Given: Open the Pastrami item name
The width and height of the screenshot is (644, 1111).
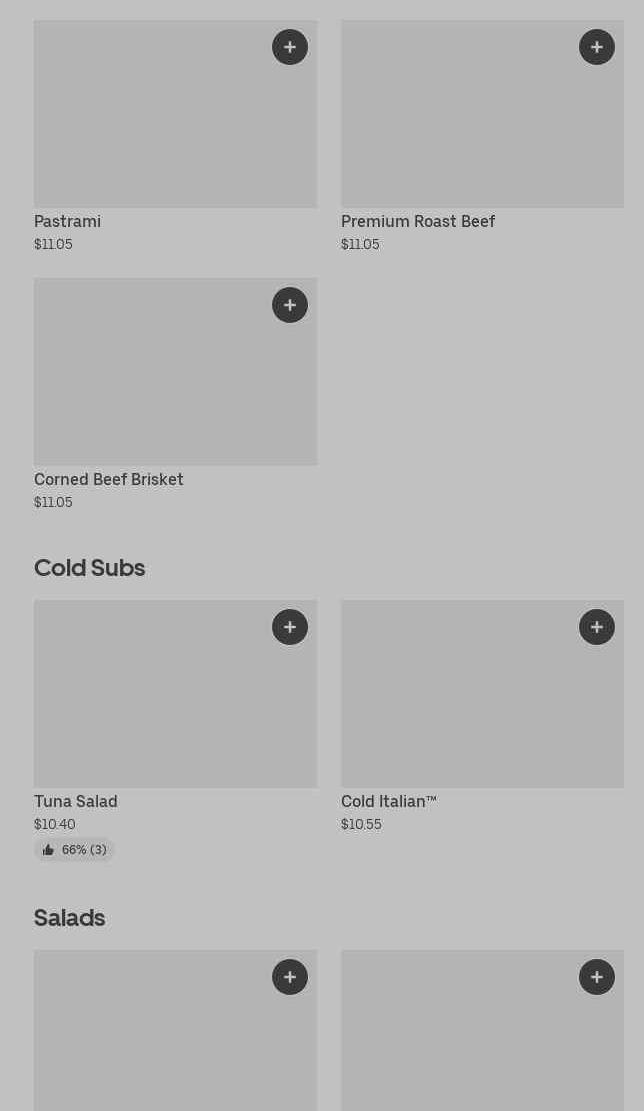Looking at the screenshot, I should tap(67, 221).
